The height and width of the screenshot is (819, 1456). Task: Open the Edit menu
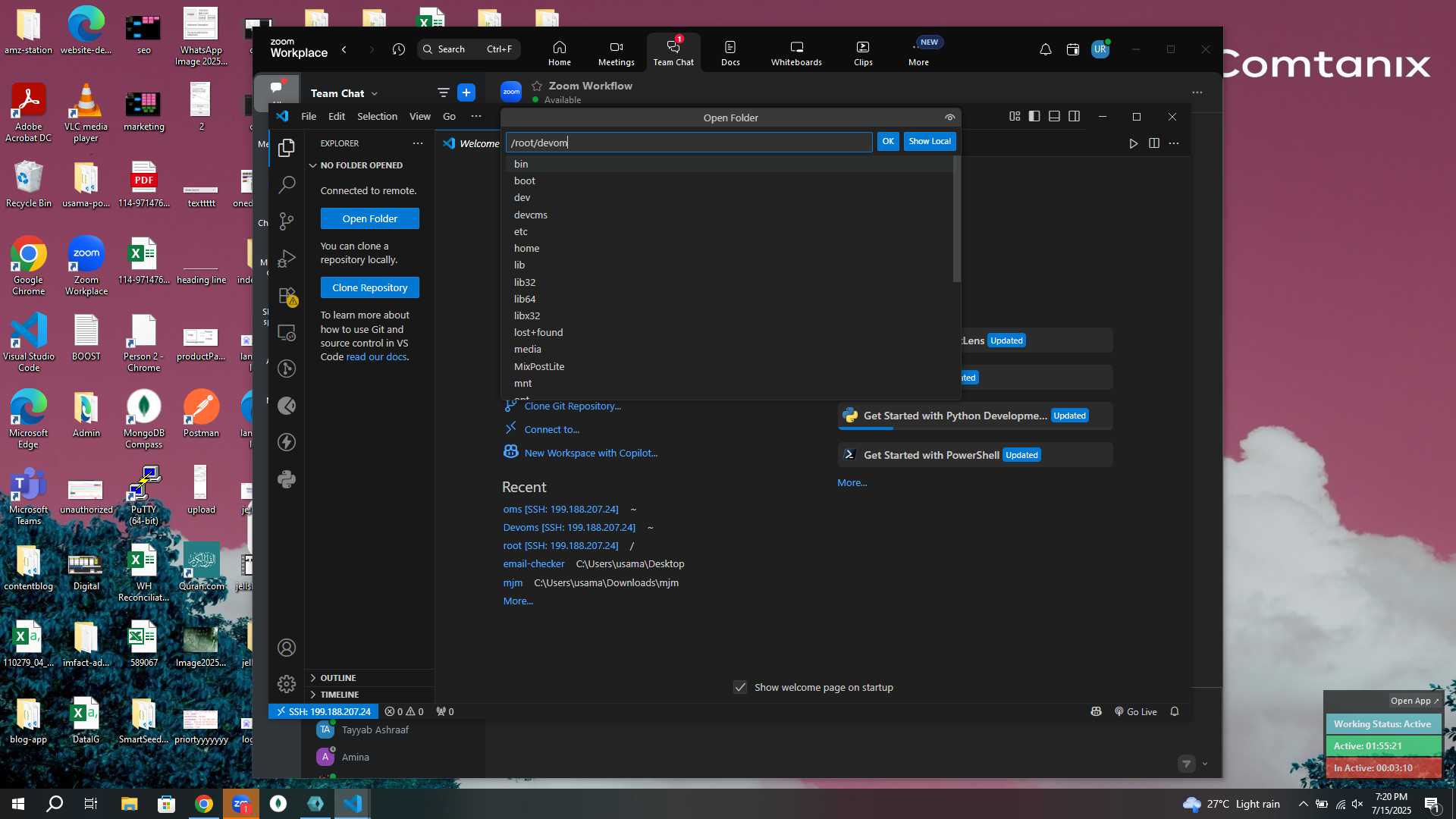point(337,116)
